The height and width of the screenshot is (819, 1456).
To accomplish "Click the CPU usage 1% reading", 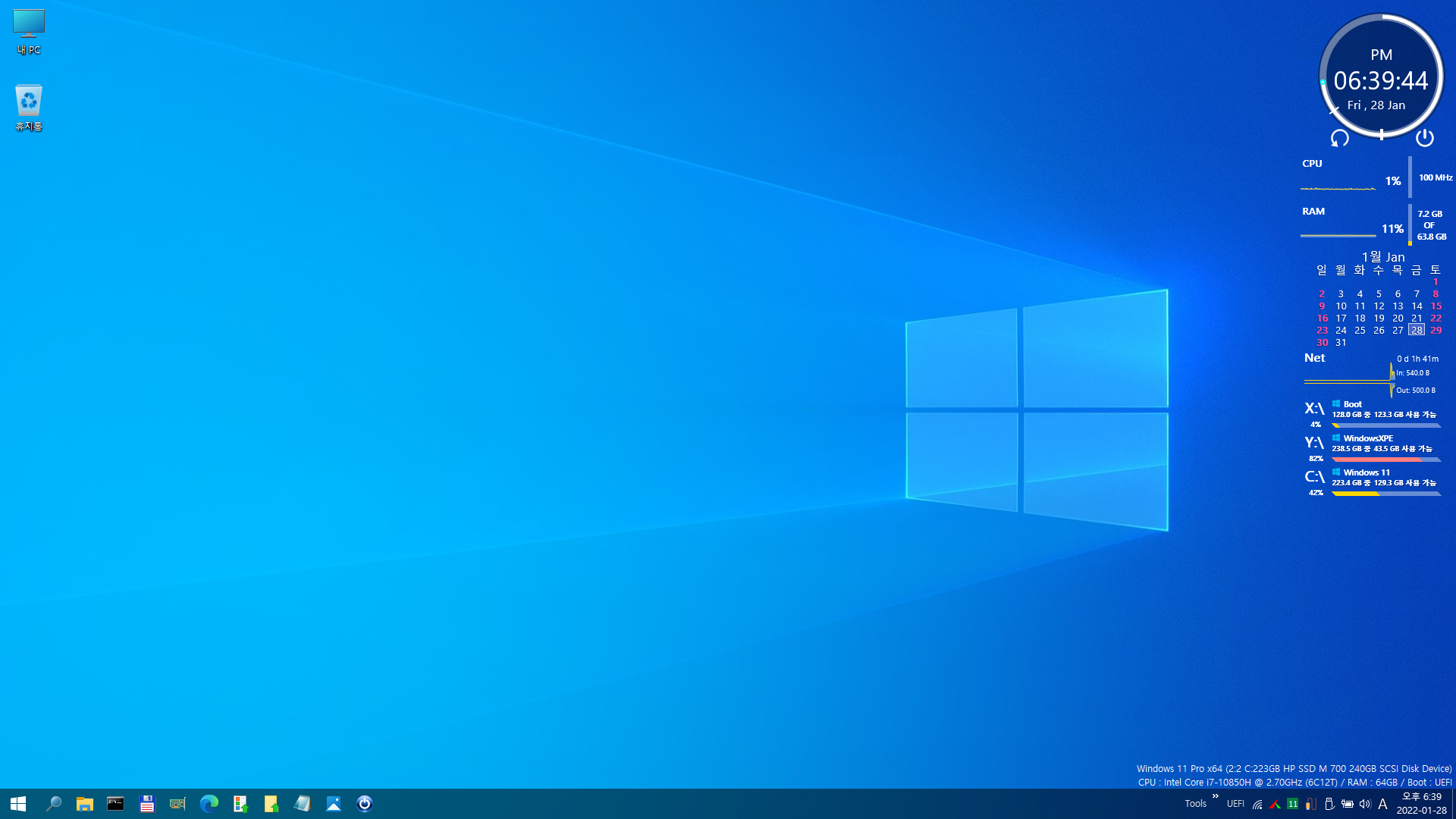I will 1393,181.
